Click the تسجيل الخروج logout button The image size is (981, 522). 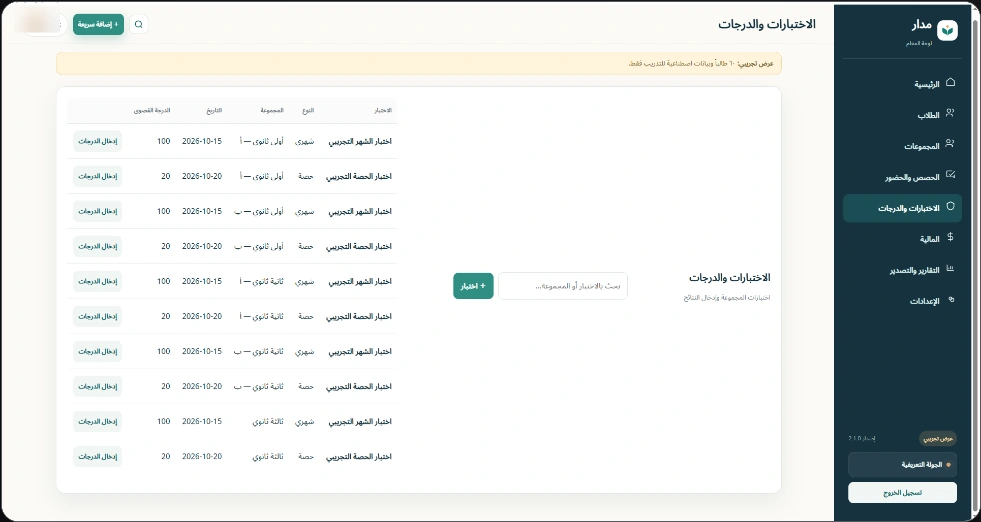click(x=902, y=493)
